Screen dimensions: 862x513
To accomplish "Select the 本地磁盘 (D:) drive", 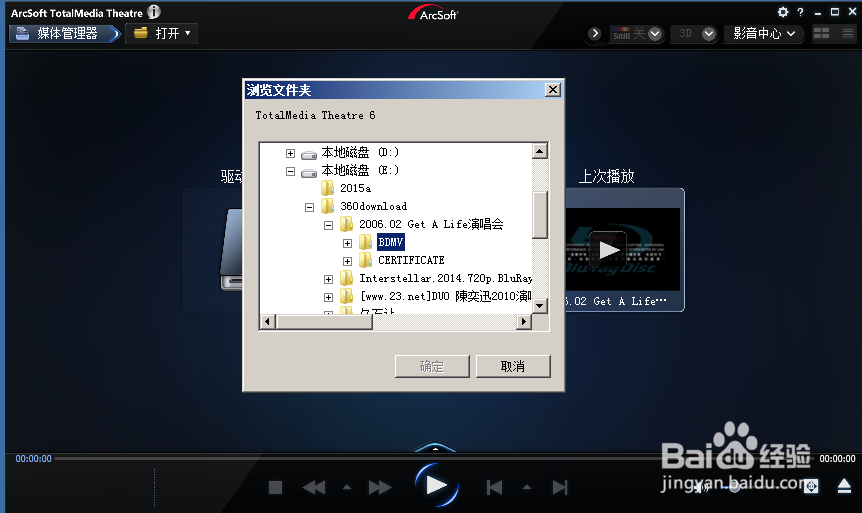I will (360, 152).
